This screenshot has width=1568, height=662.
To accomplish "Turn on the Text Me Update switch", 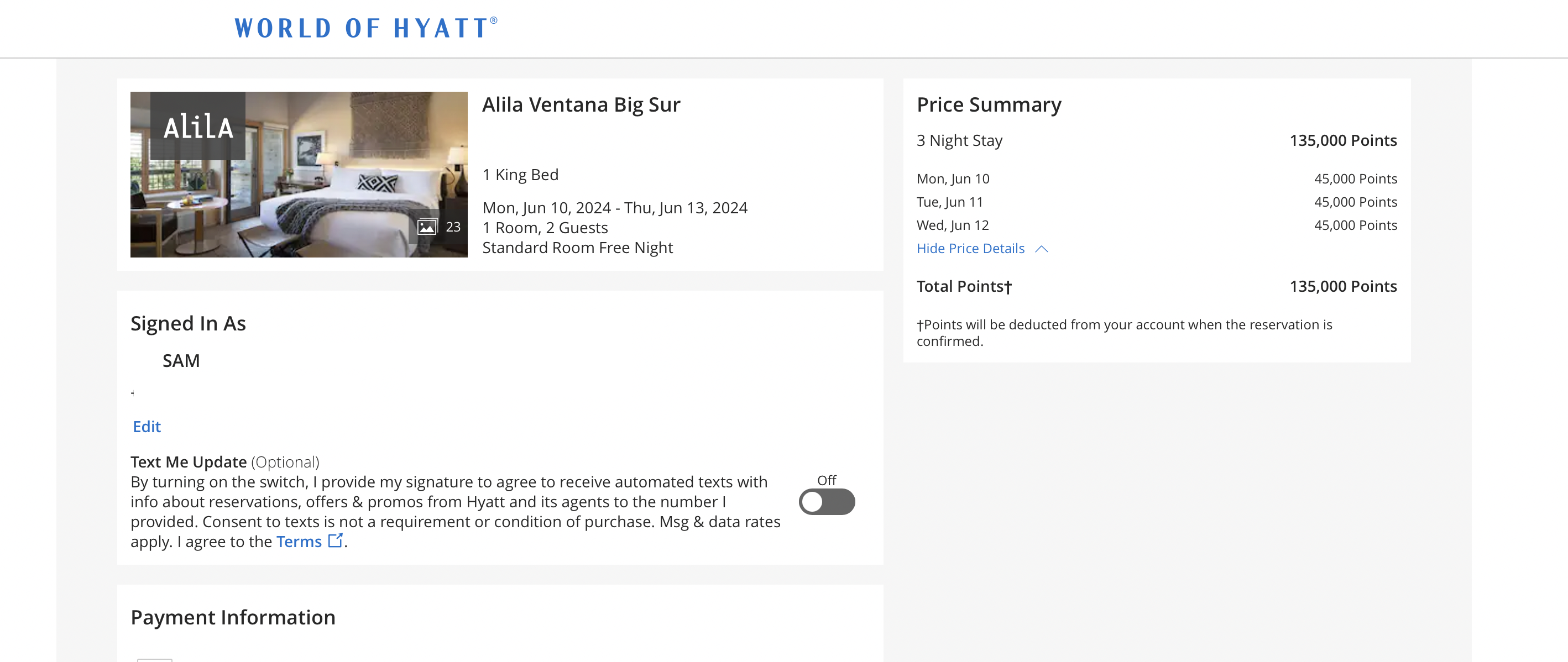I will point(826,502).
